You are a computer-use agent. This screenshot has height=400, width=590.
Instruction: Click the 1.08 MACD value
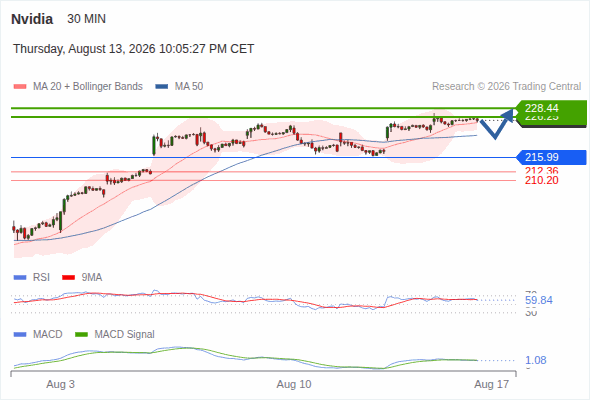[x=535, y=360]
